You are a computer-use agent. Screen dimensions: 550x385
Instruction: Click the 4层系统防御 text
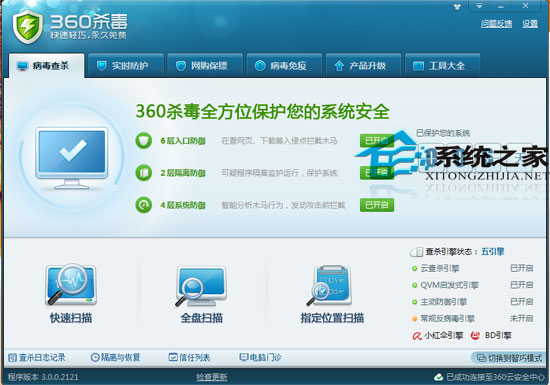(x=183, y=205)
